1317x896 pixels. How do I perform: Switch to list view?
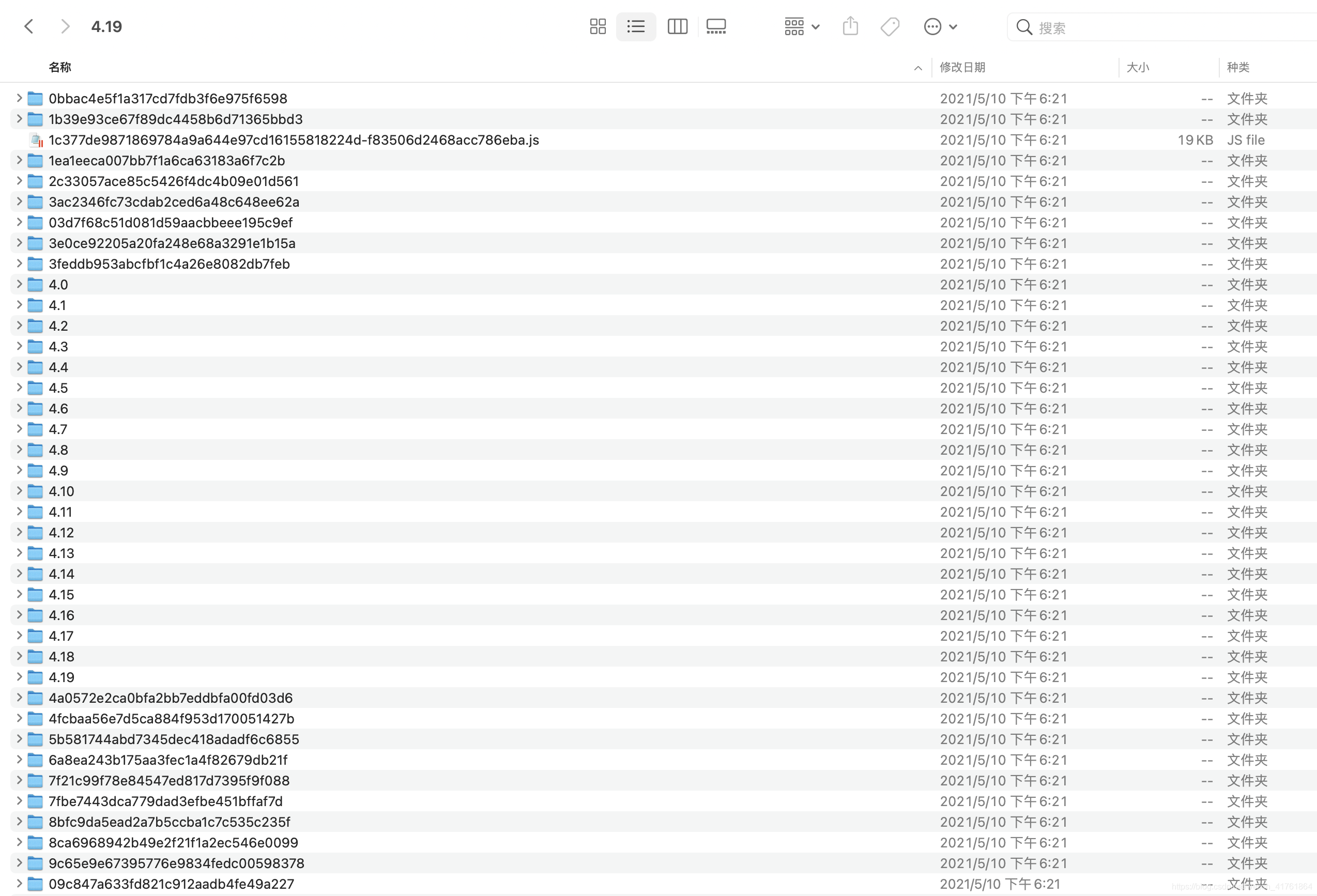(x=635, y=27)
